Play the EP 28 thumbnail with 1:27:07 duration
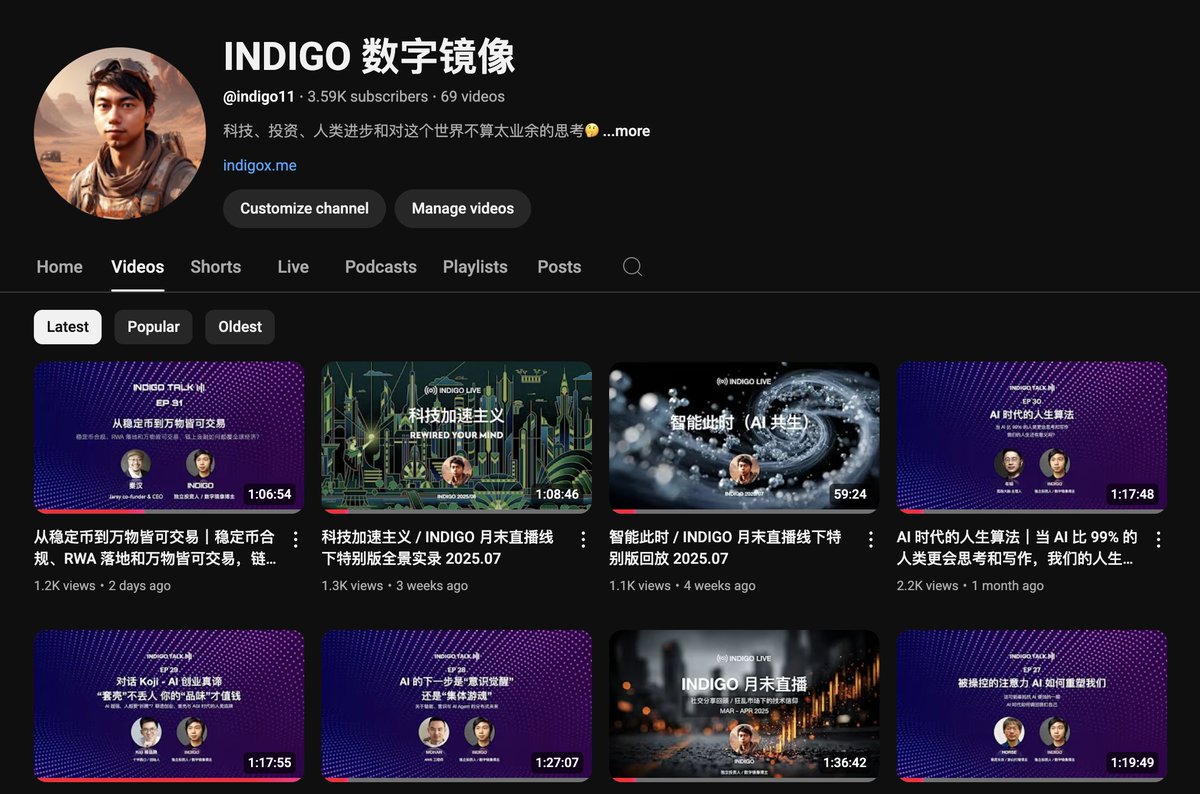Screen dimensions: 1200x794 (457, 705)
